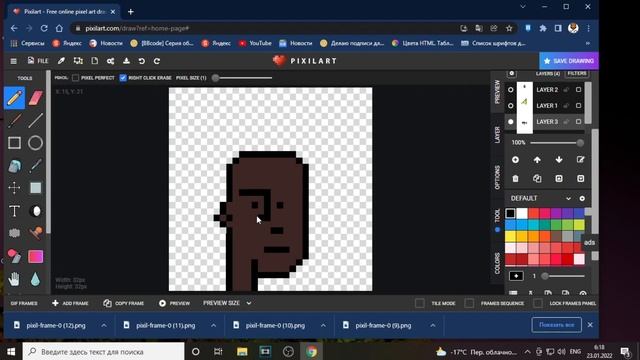Enable the Pixel Perfect checkbox
The height and width of the screenshot is (360, 640).
click(x=76, y=78)
